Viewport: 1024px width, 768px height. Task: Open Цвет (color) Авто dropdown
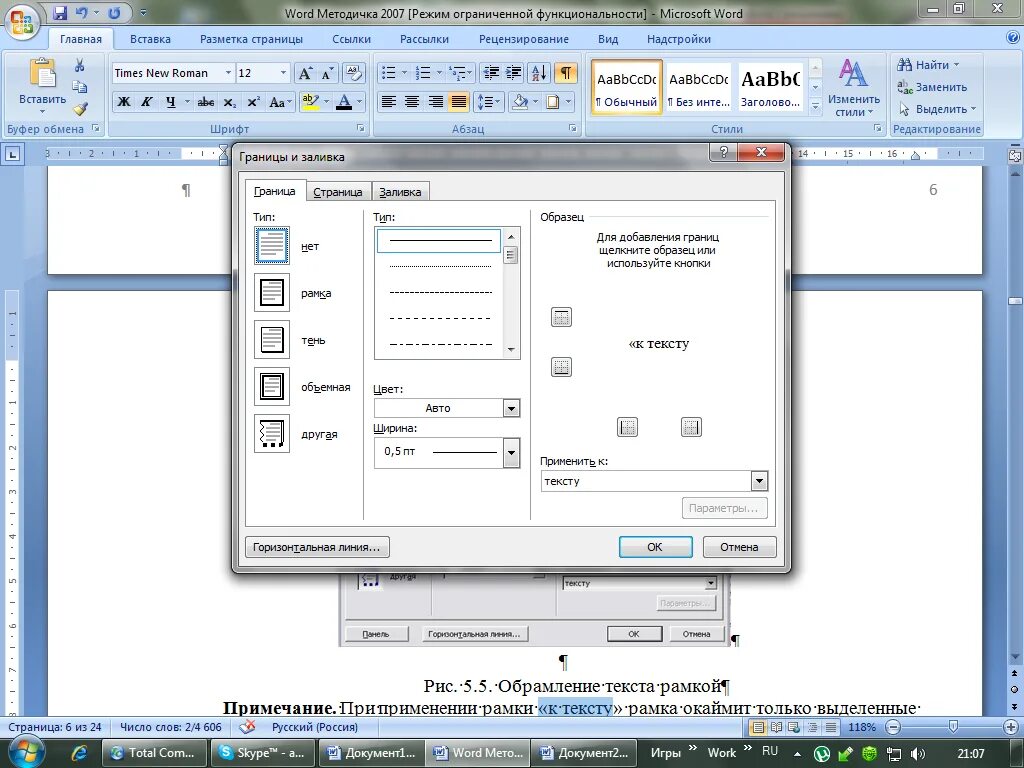click(x=511, y=408)
